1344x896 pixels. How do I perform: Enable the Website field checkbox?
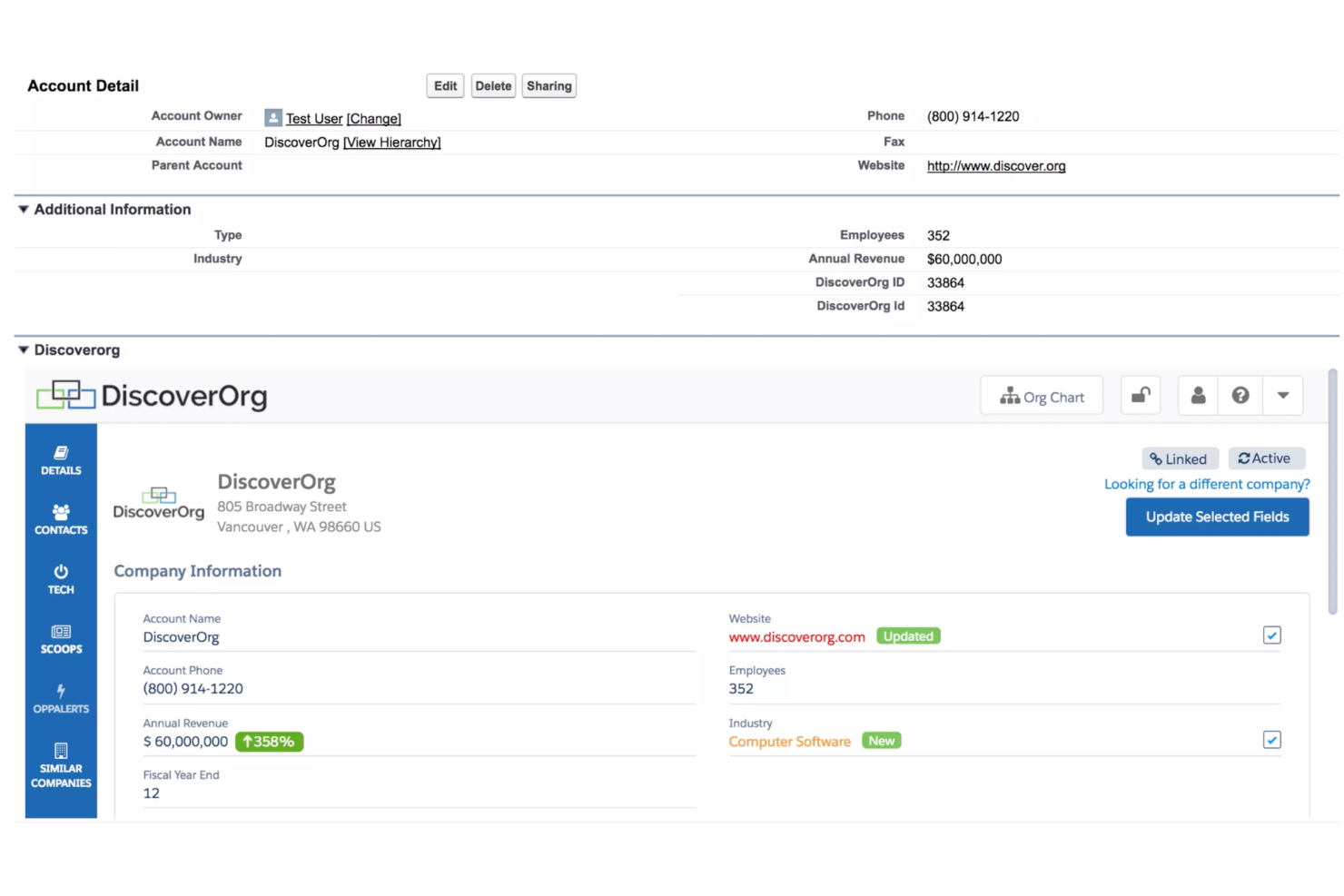(1271, 635)
